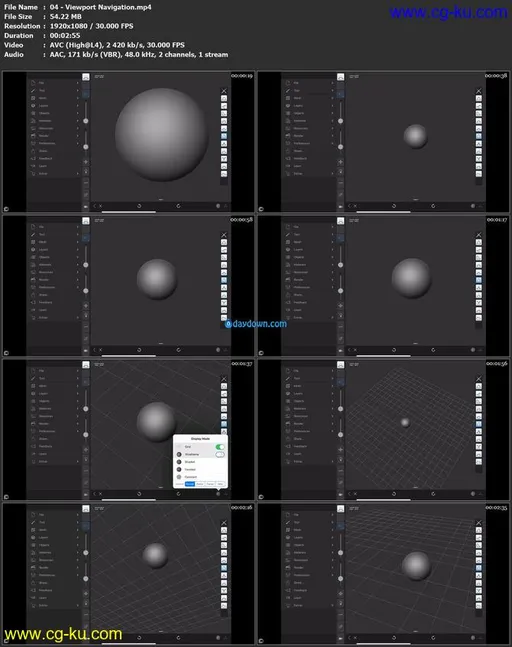Viewport: 512px width, 647px height.
Task: Enable the Wireframe switch in Display Mode popup
Action: click(220, 454)
